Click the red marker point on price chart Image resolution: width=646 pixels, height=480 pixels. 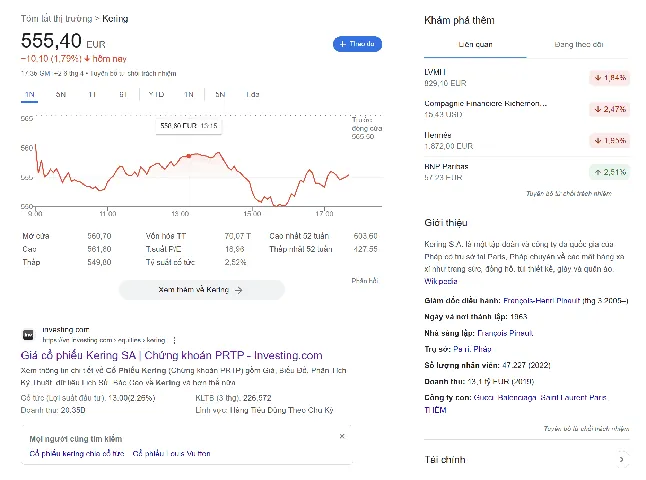(189, 156)
